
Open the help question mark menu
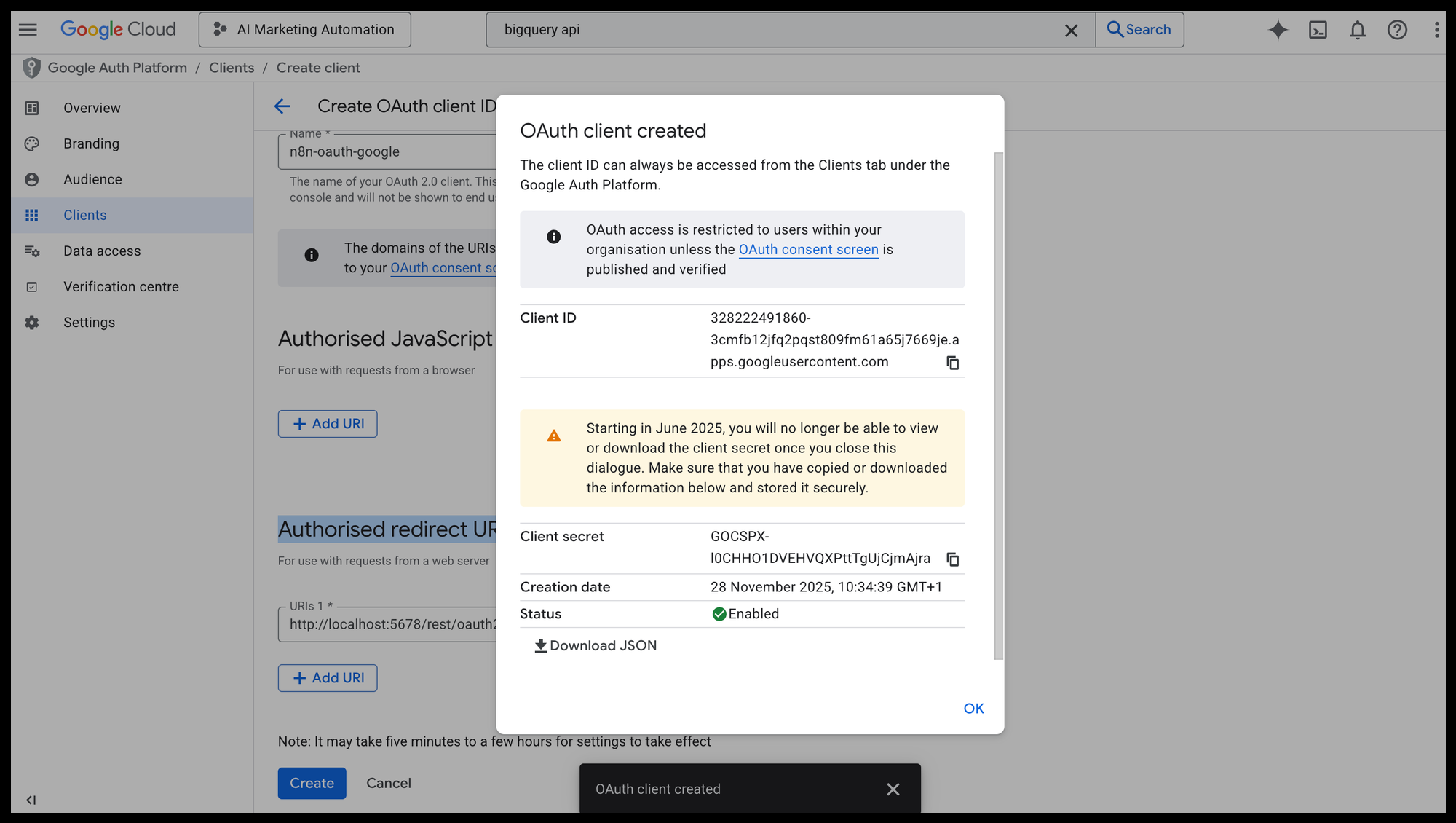pyautogui.click(x=1396, y=30)
